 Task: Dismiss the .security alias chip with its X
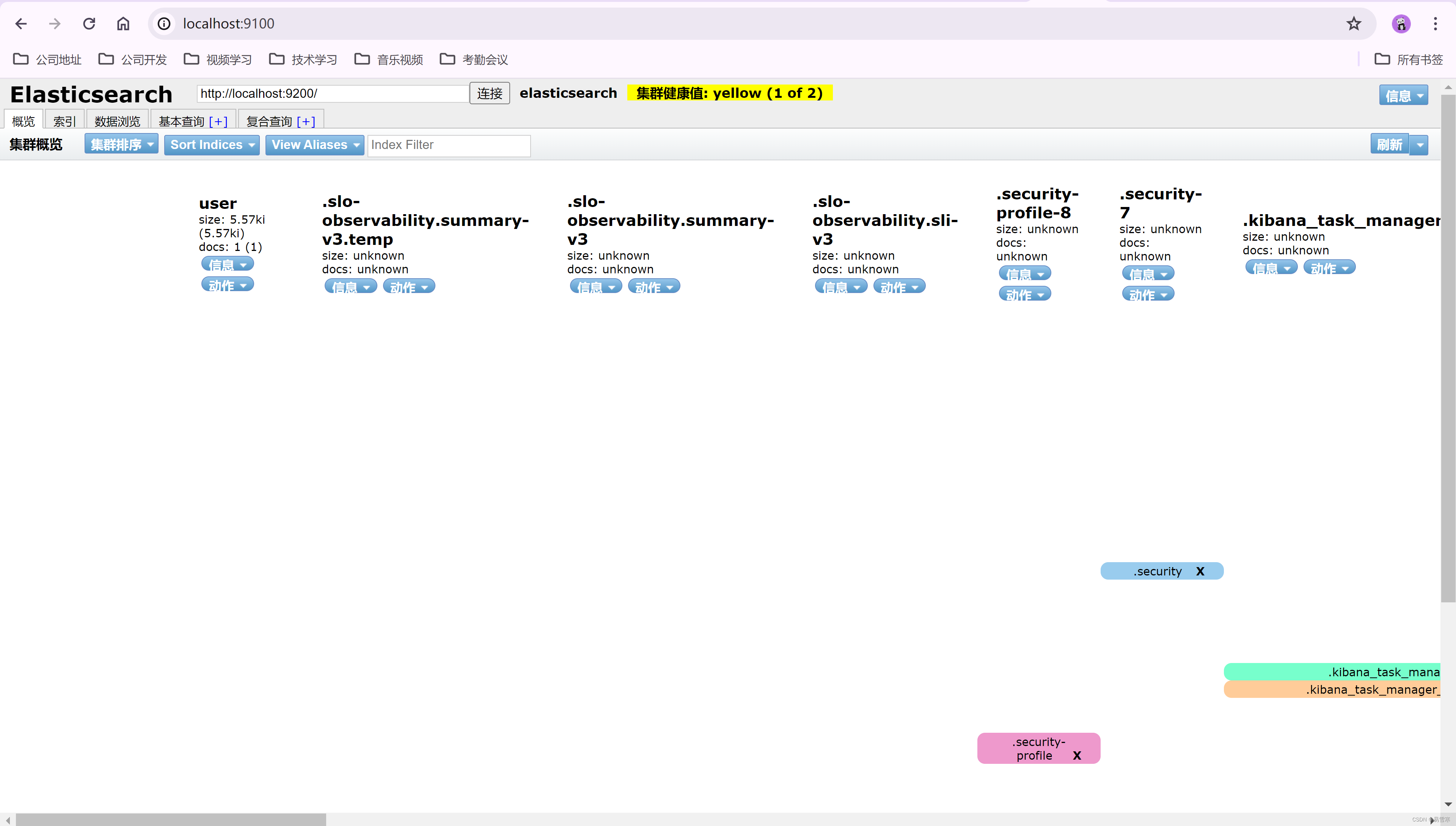1201,571
